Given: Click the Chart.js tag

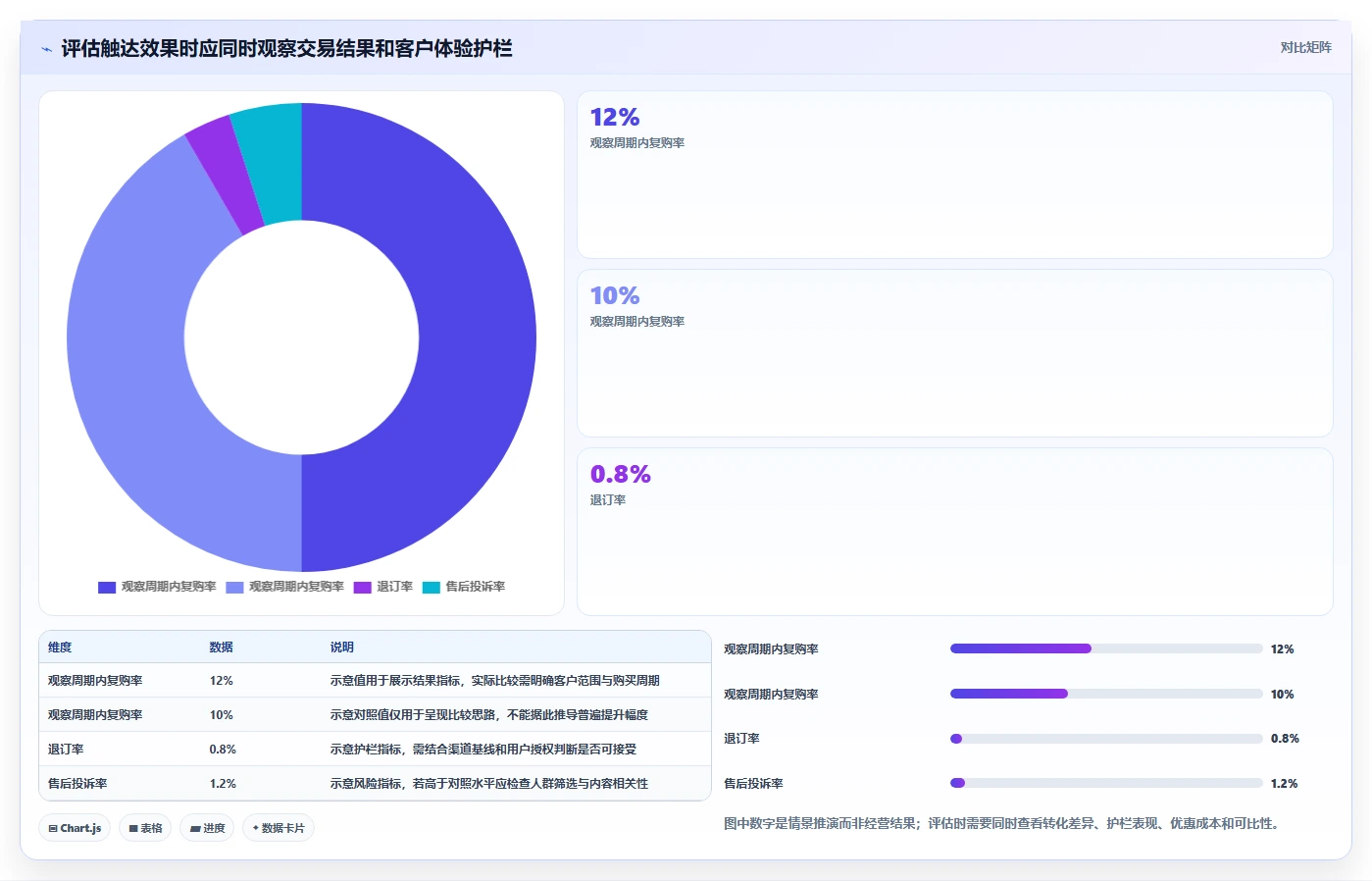Looking at the screenshot, I should 76,828.
